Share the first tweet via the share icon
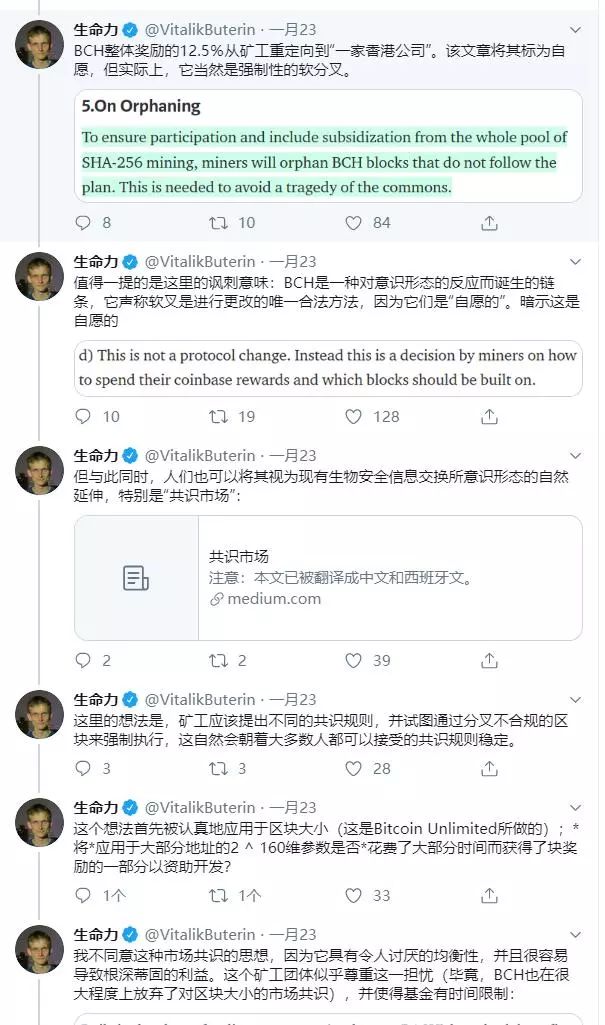This screenshot has height=1025, width=605. (489, 224)
